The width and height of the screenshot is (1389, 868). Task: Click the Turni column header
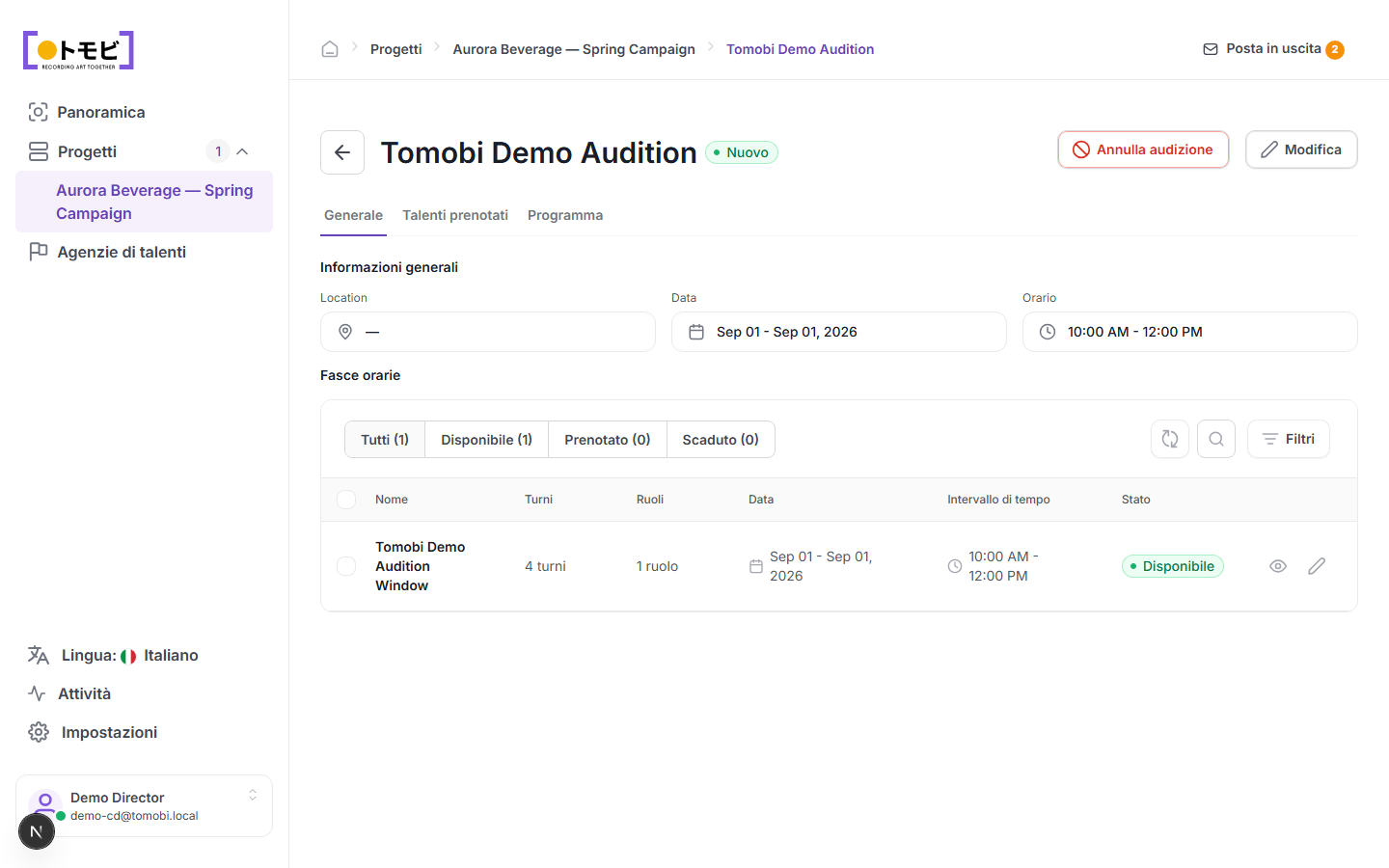click(x=538, y=500)
